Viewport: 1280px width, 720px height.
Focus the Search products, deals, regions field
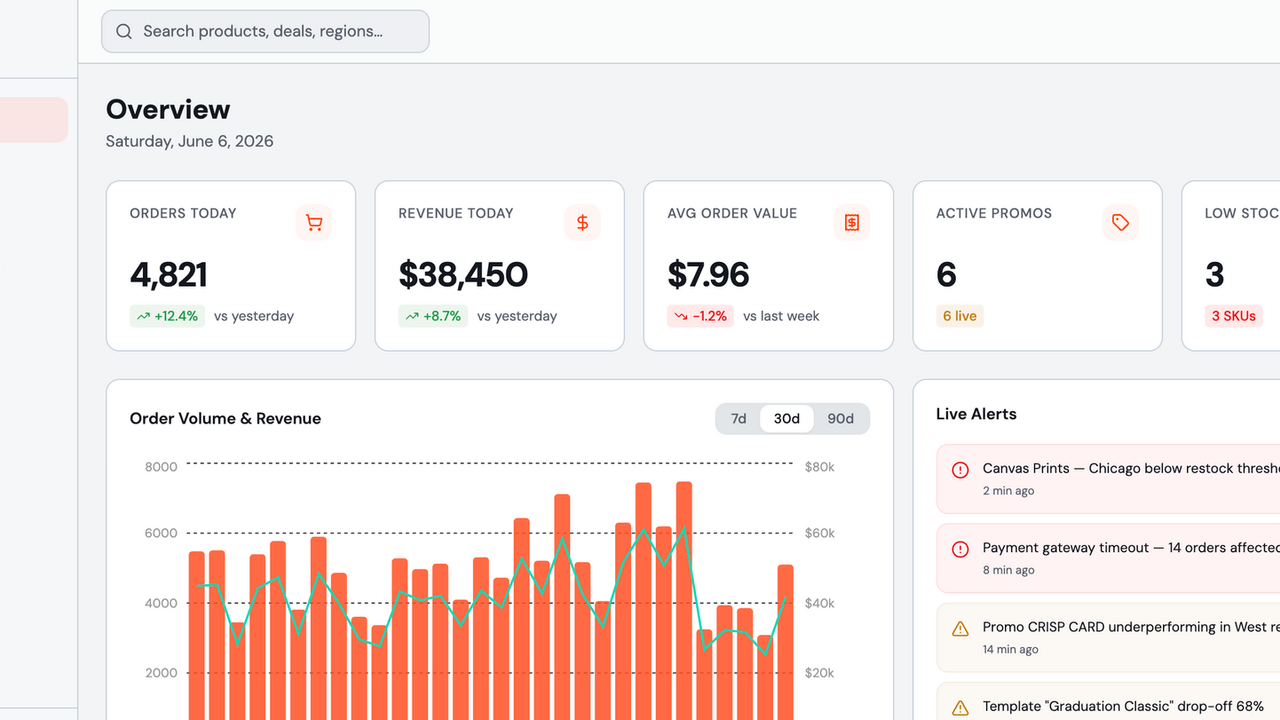[x=265, y=32]
